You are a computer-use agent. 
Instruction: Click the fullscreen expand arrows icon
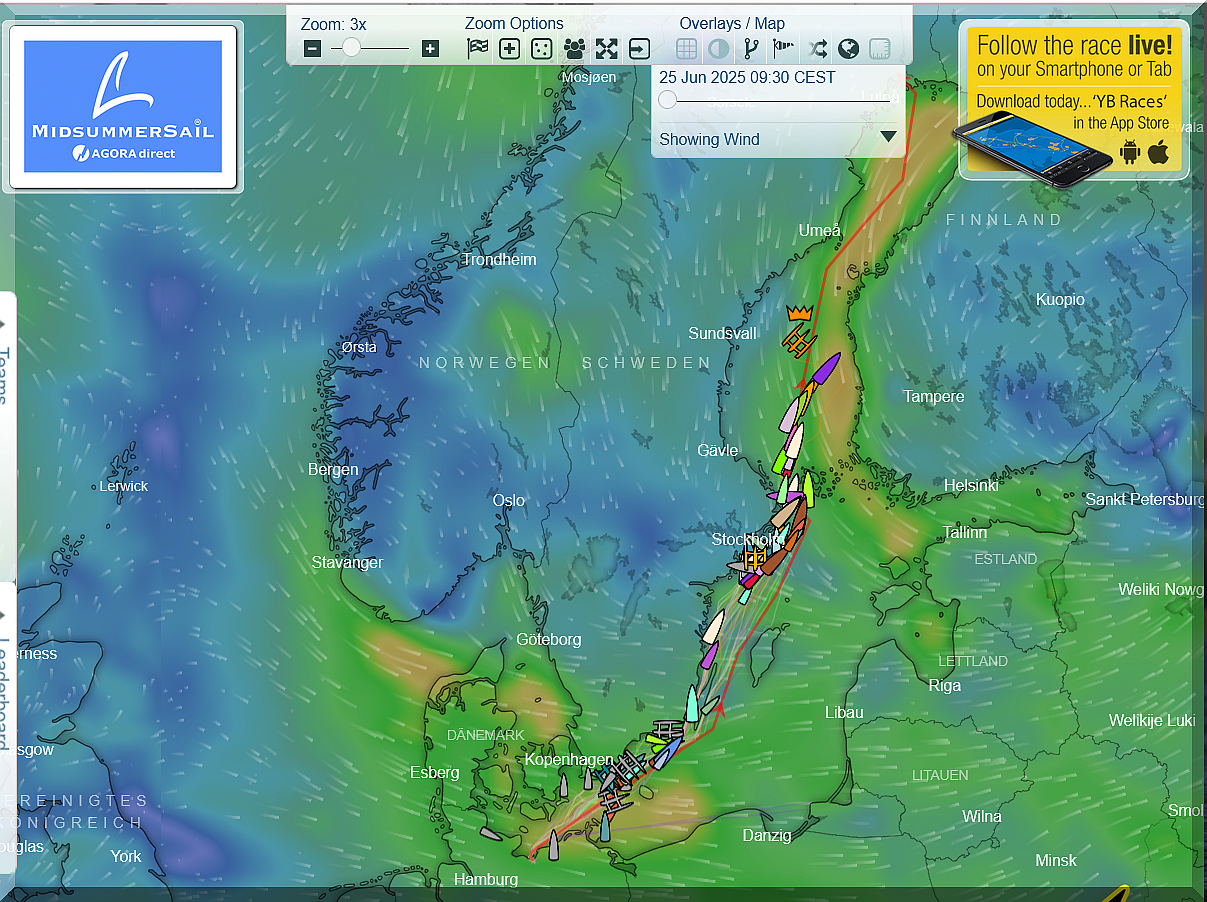coord(607,48)
